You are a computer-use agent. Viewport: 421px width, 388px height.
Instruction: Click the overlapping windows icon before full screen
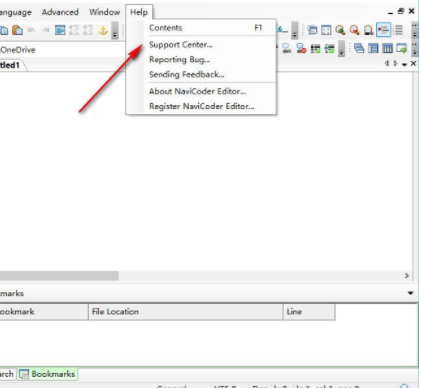(x=312, y=30)
